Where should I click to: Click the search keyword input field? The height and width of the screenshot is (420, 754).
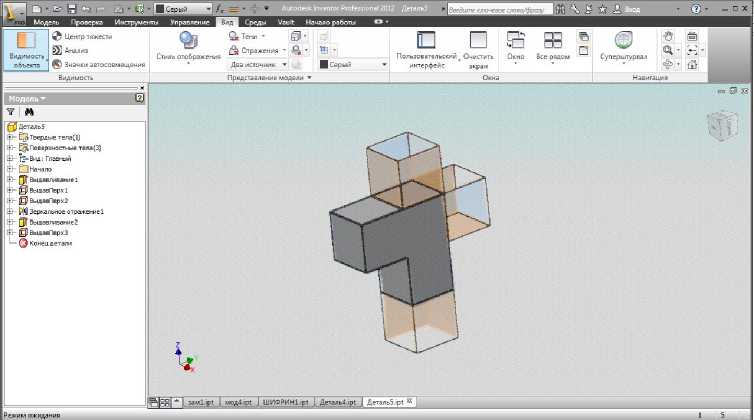point(500,9)
